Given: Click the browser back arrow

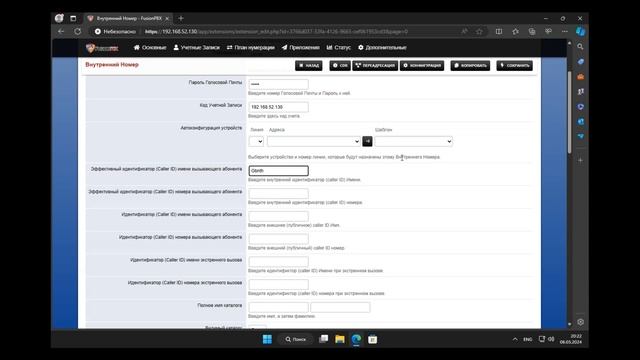Looking at the screenshot, I should click(x=61, y=31).
